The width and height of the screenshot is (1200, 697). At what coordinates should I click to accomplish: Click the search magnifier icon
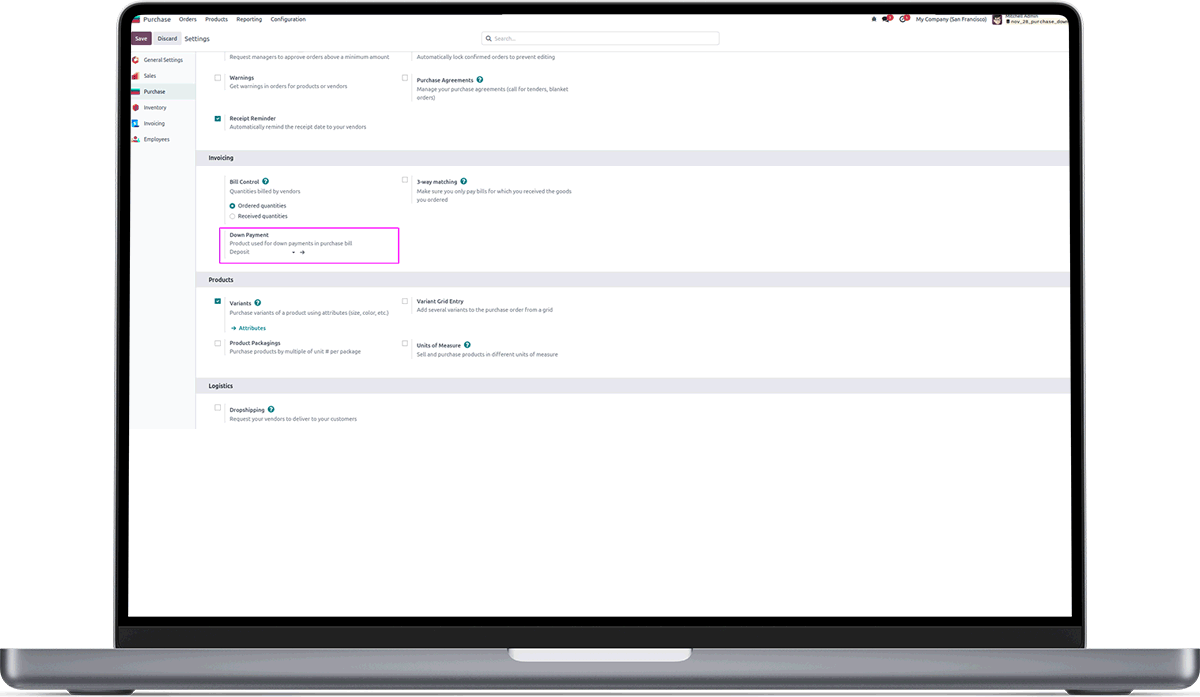488,39
